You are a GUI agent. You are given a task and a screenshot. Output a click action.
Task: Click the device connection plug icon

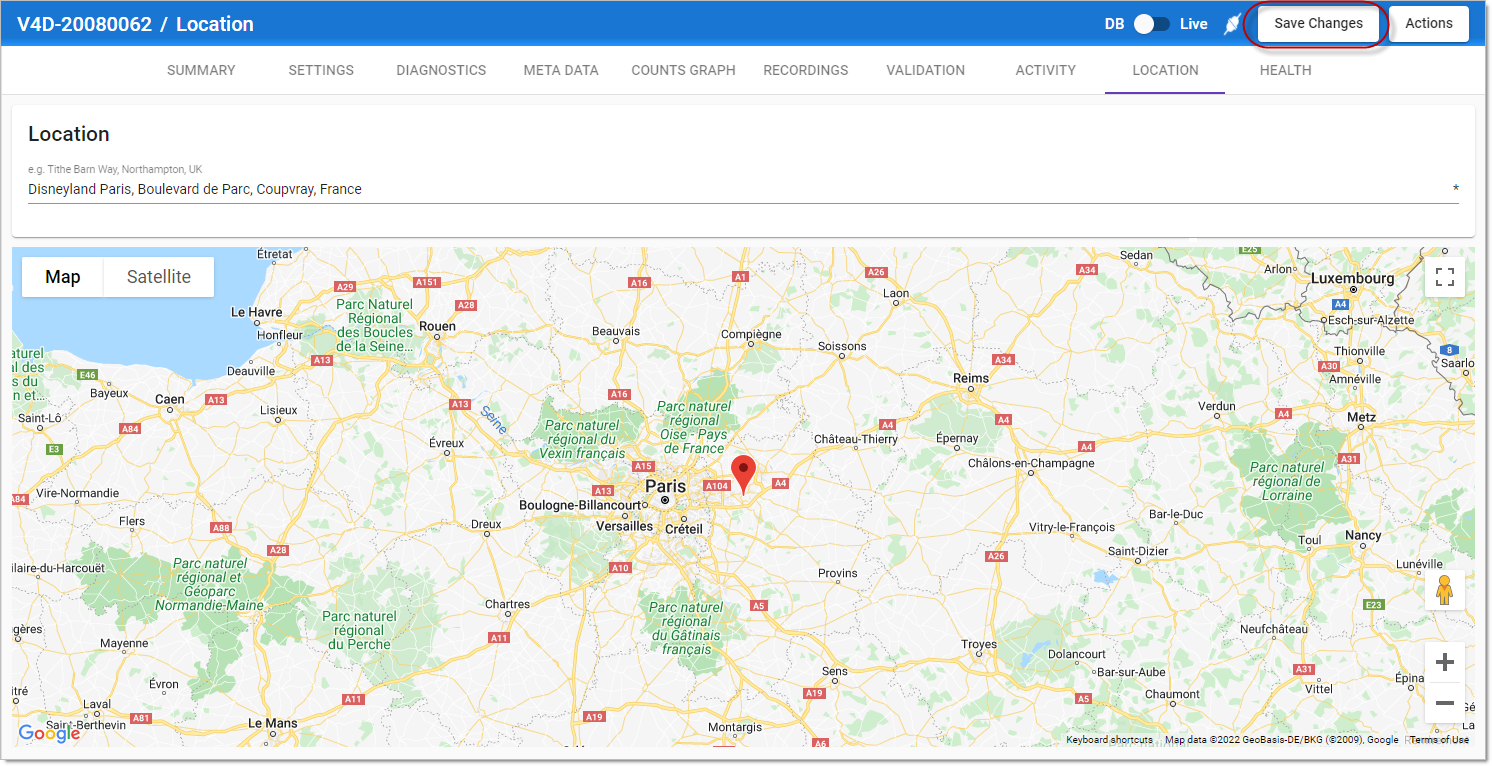(x=1232, y=24)
